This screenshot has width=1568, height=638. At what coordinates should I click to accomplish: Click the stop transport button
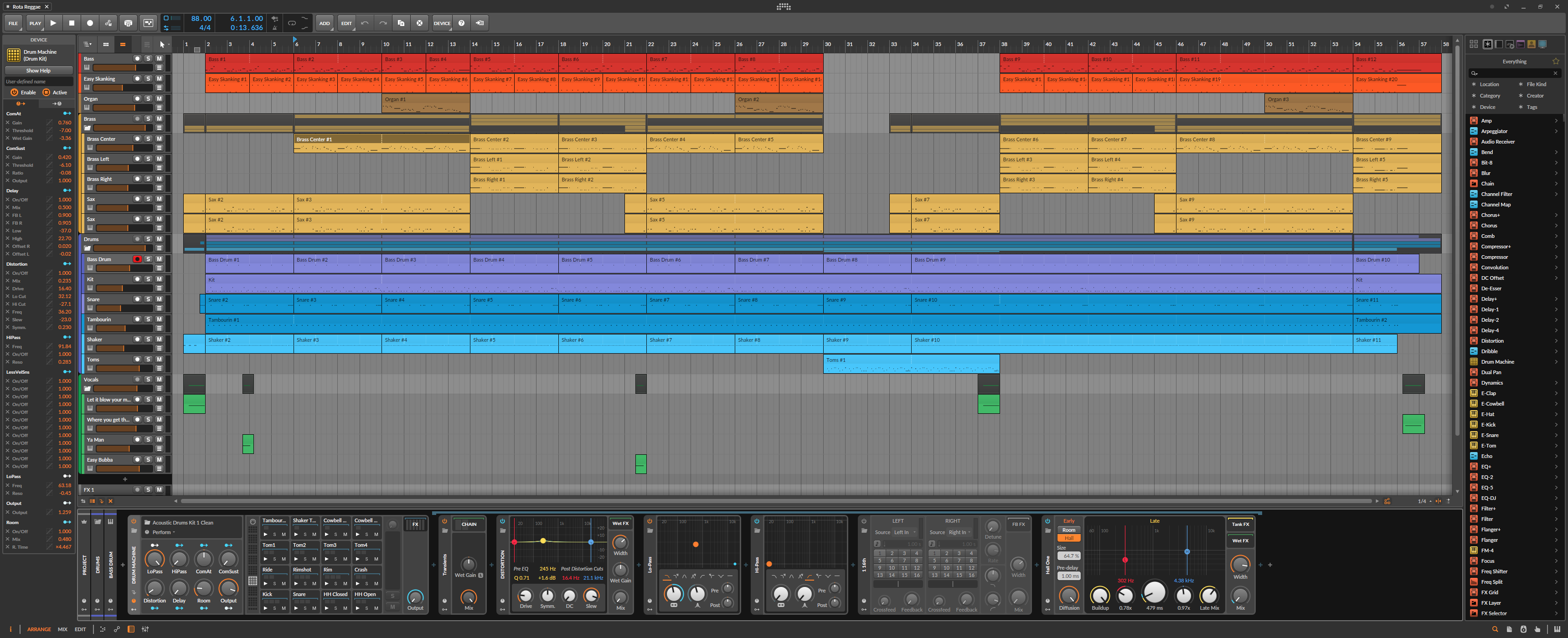point(71,23)
